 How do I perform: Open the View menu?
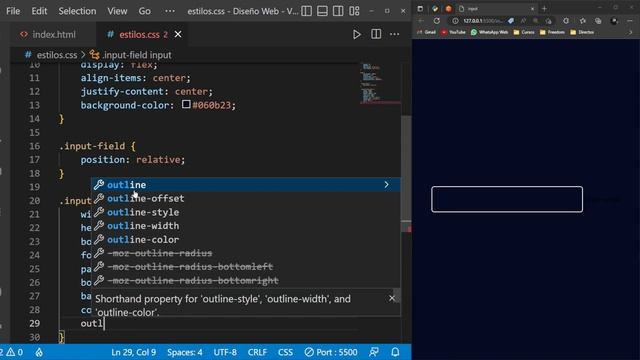click(117, 11)
